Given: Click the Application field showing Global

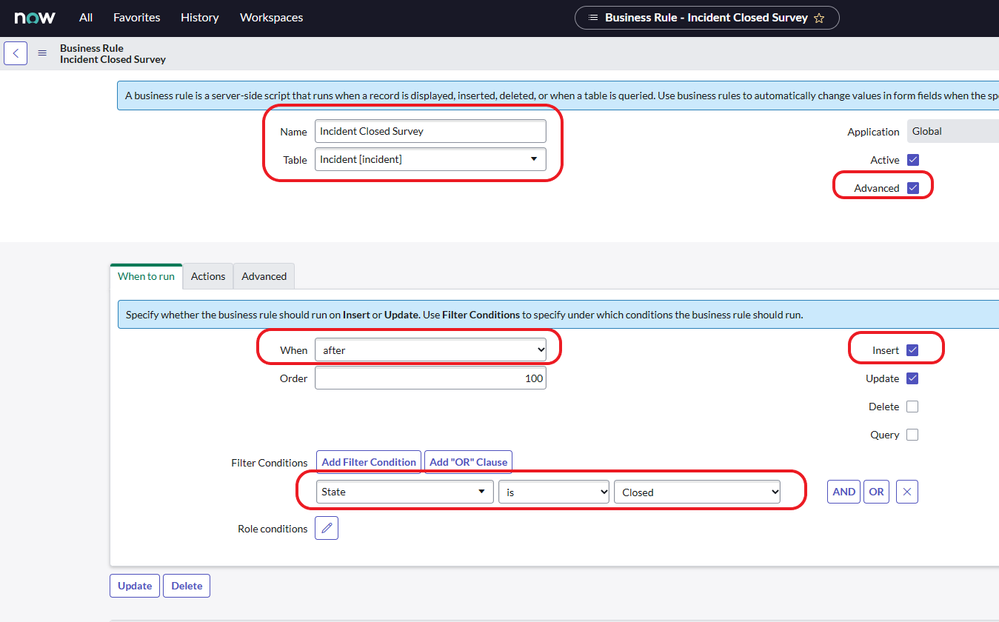Looking at the screenshot, I should click(x=952, y=131).
